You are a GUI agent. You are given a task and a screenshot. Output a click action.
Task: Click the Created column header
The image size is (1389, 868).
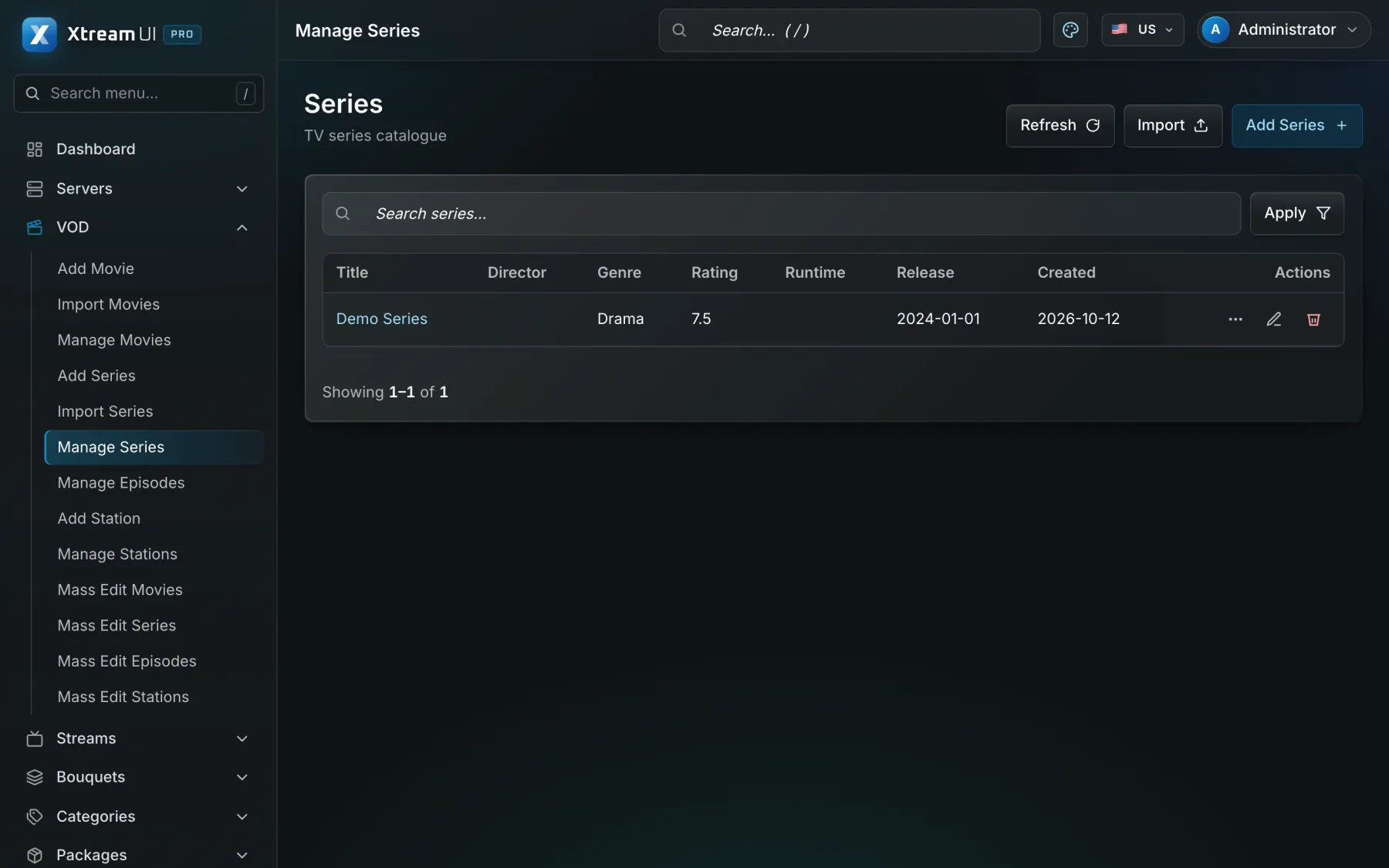[x=1066, y=272]
